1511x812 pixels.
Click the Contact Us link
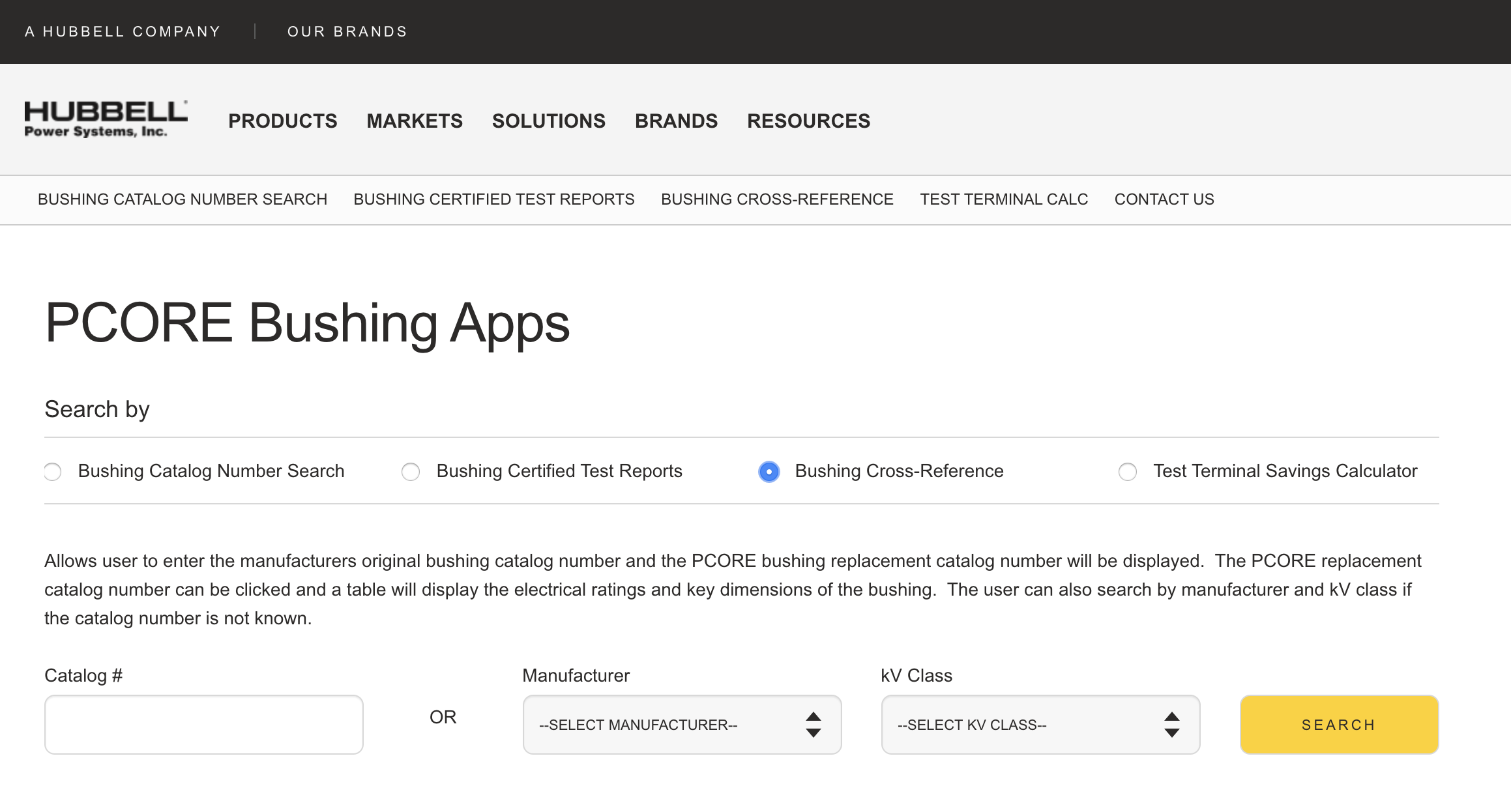(x=1164, y=199)
